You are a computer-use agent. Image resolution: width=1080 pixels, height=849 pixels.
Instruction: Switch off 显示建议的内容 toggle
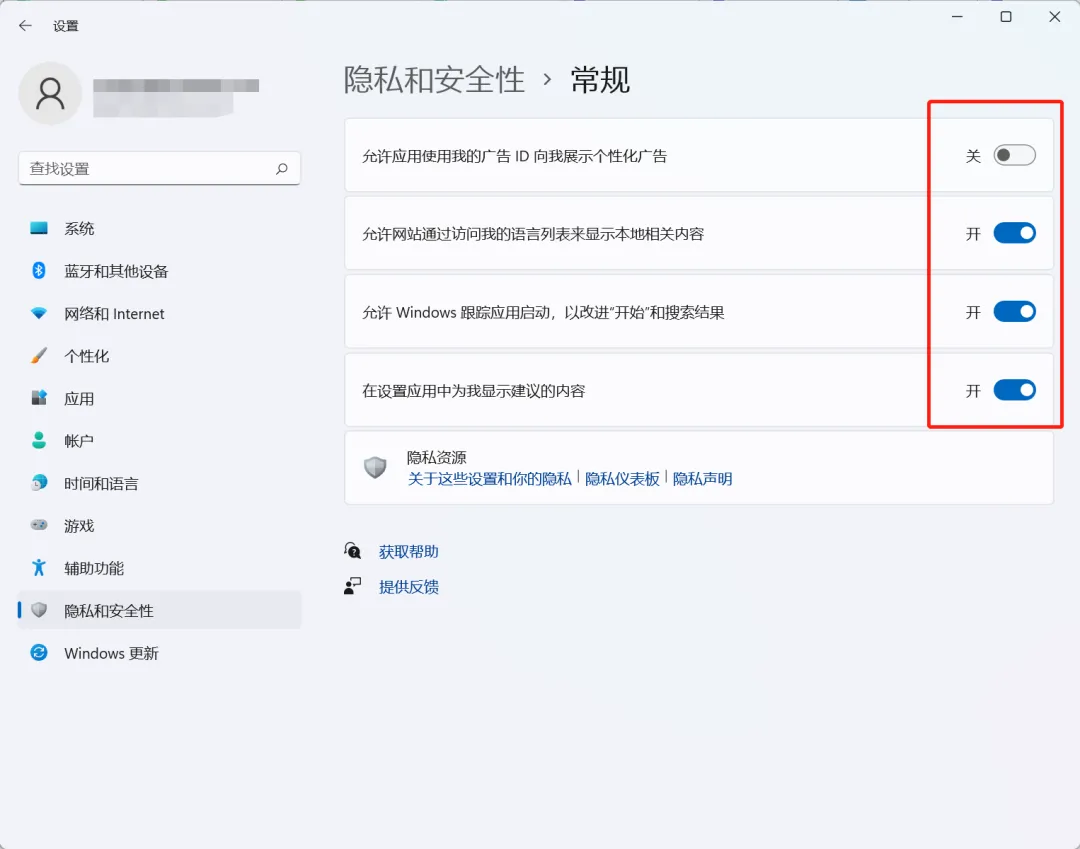click(x=1014, y=391)
